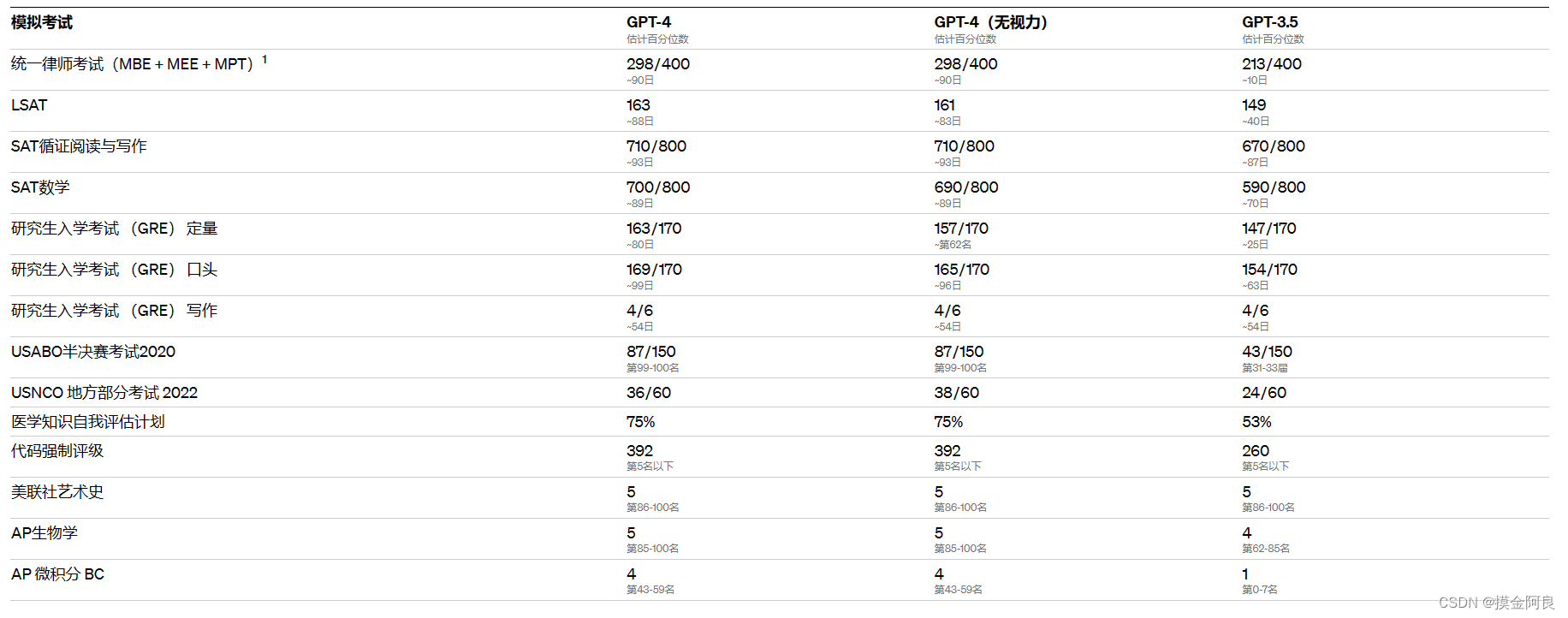
Task: Select the GPT-4 column heading
Action: (x=649, y=22)
